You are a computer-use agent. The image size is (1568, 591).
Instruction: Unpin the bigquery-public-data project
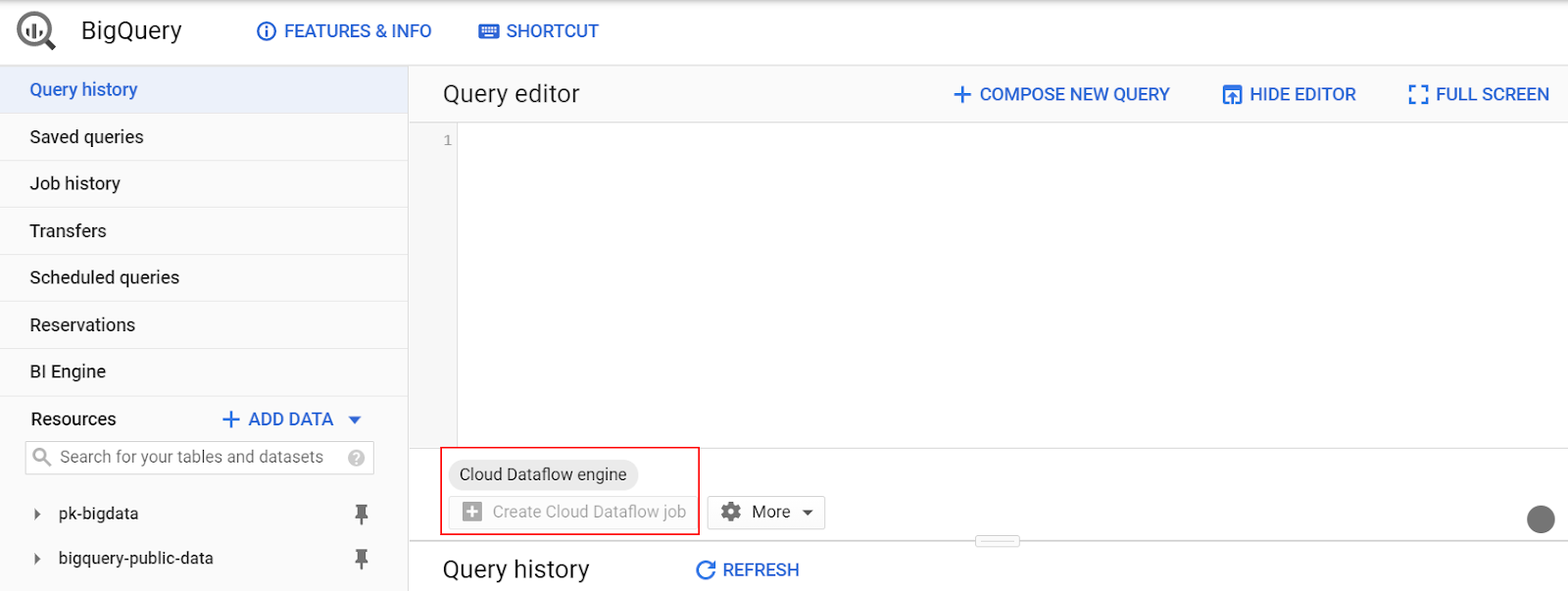(x=362, y=559)
